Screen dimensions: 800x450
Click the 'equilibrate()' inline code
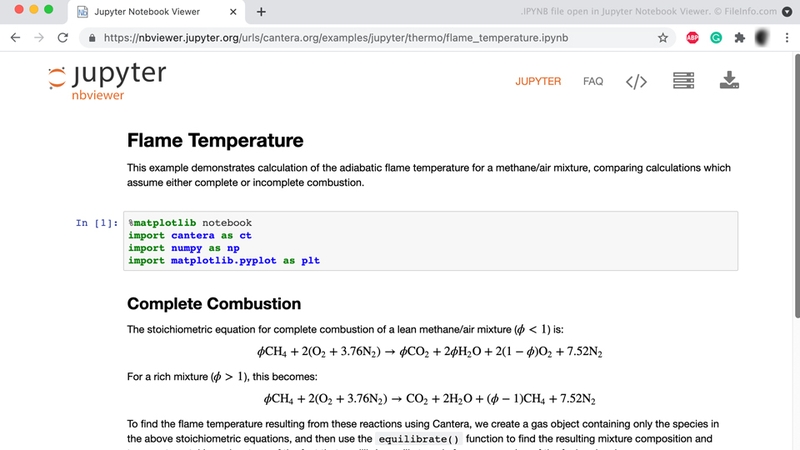pos(419,439)
